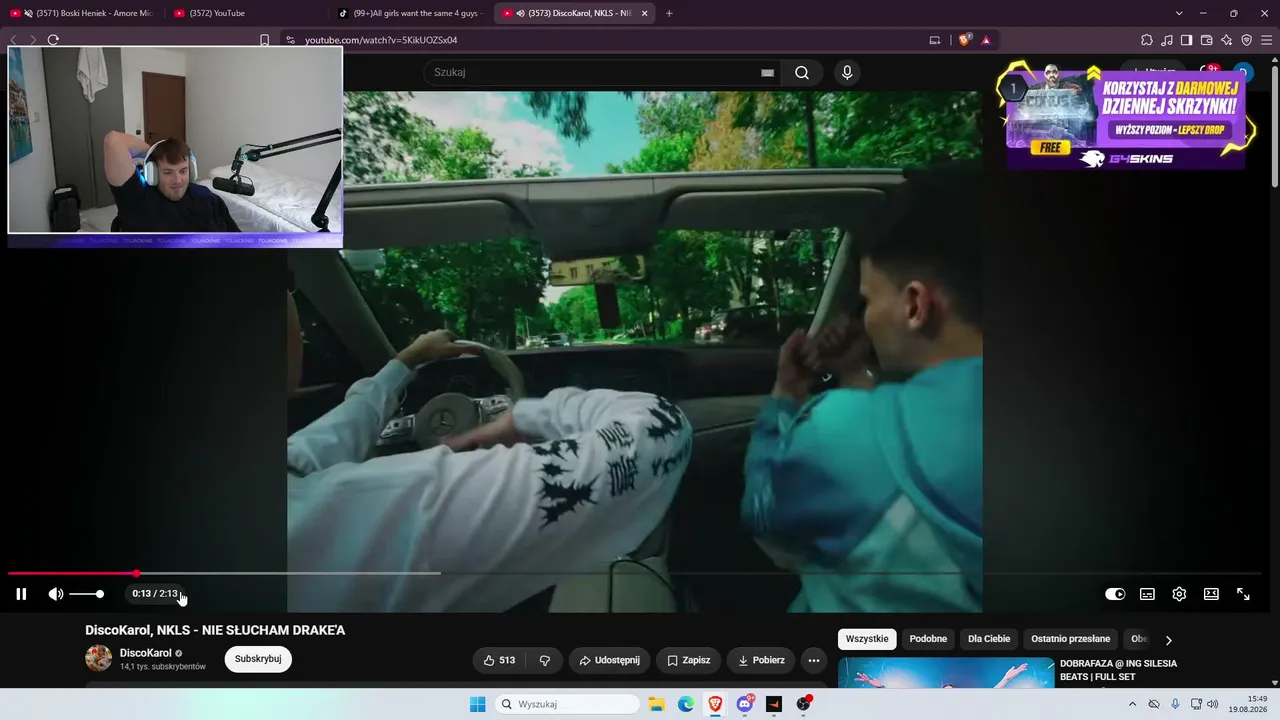Viewport: 1280px width, 720px height.
Task: Open the Brave Wallet icon
Action: 1206,40
